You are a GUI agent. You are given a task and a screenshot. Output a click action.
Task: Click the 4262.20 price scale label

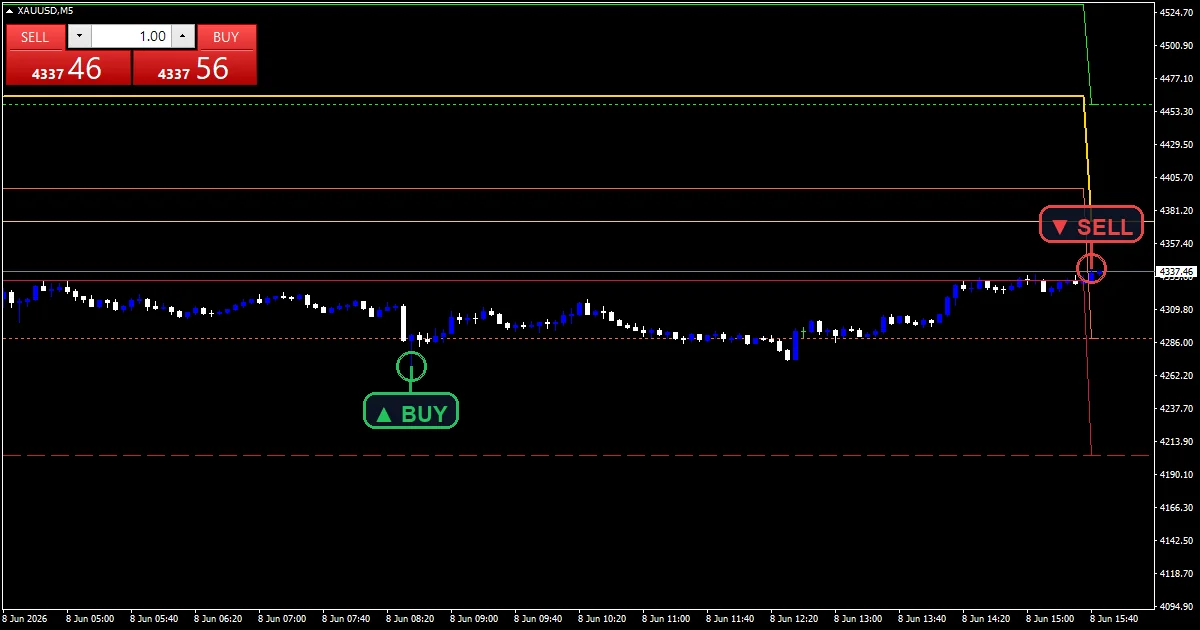1174,376
